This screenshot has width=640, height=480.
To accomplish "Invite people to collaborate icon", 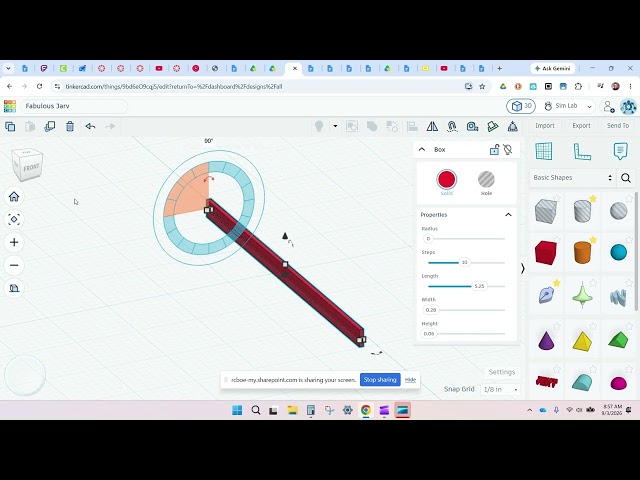I will 609,107.
